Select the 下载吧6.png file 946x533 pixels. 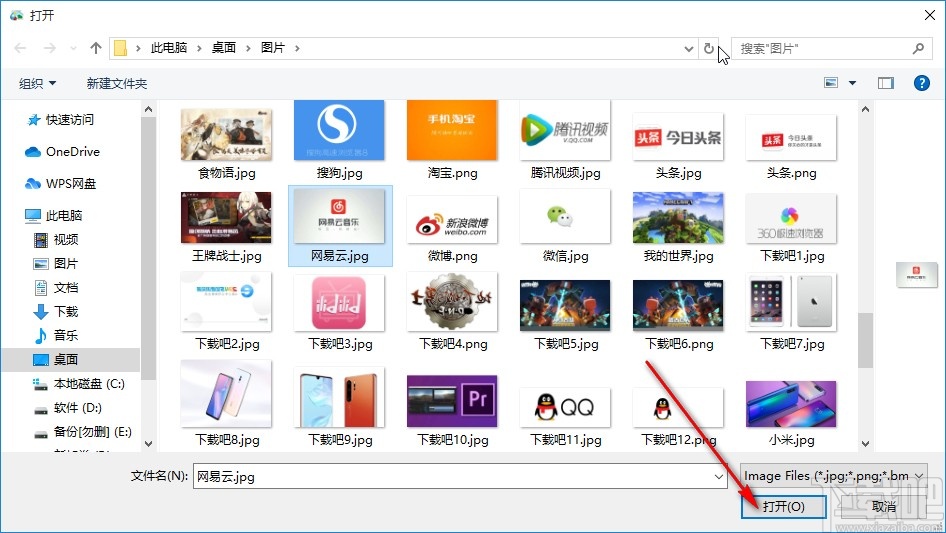(678, 316)
